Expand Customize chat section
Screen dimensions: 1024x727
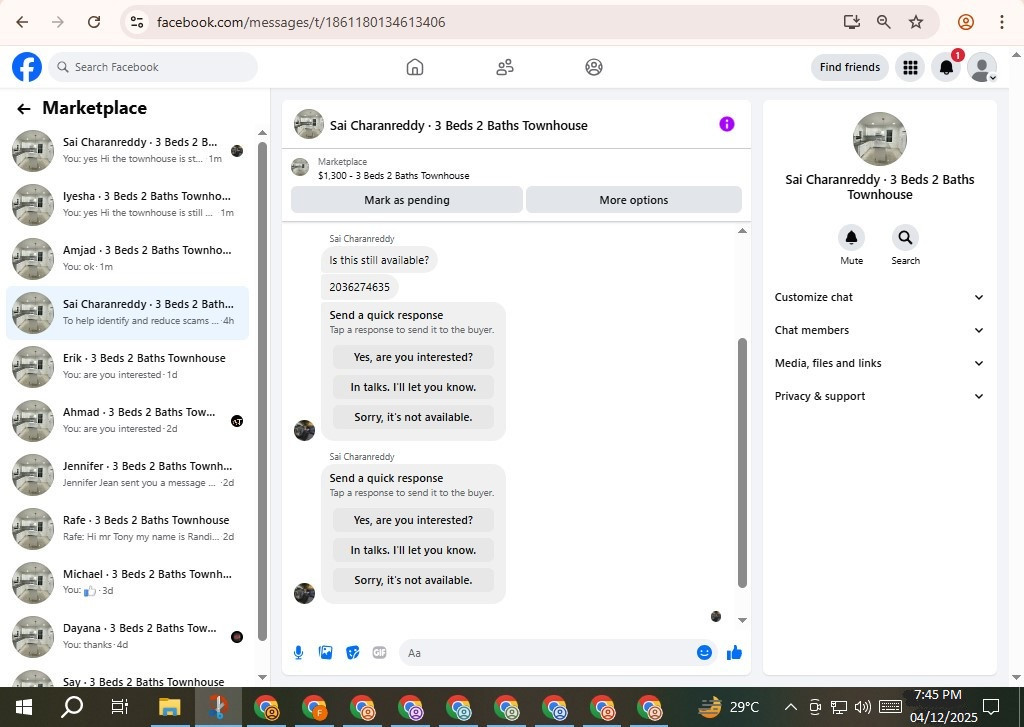[x=879, y=297]
